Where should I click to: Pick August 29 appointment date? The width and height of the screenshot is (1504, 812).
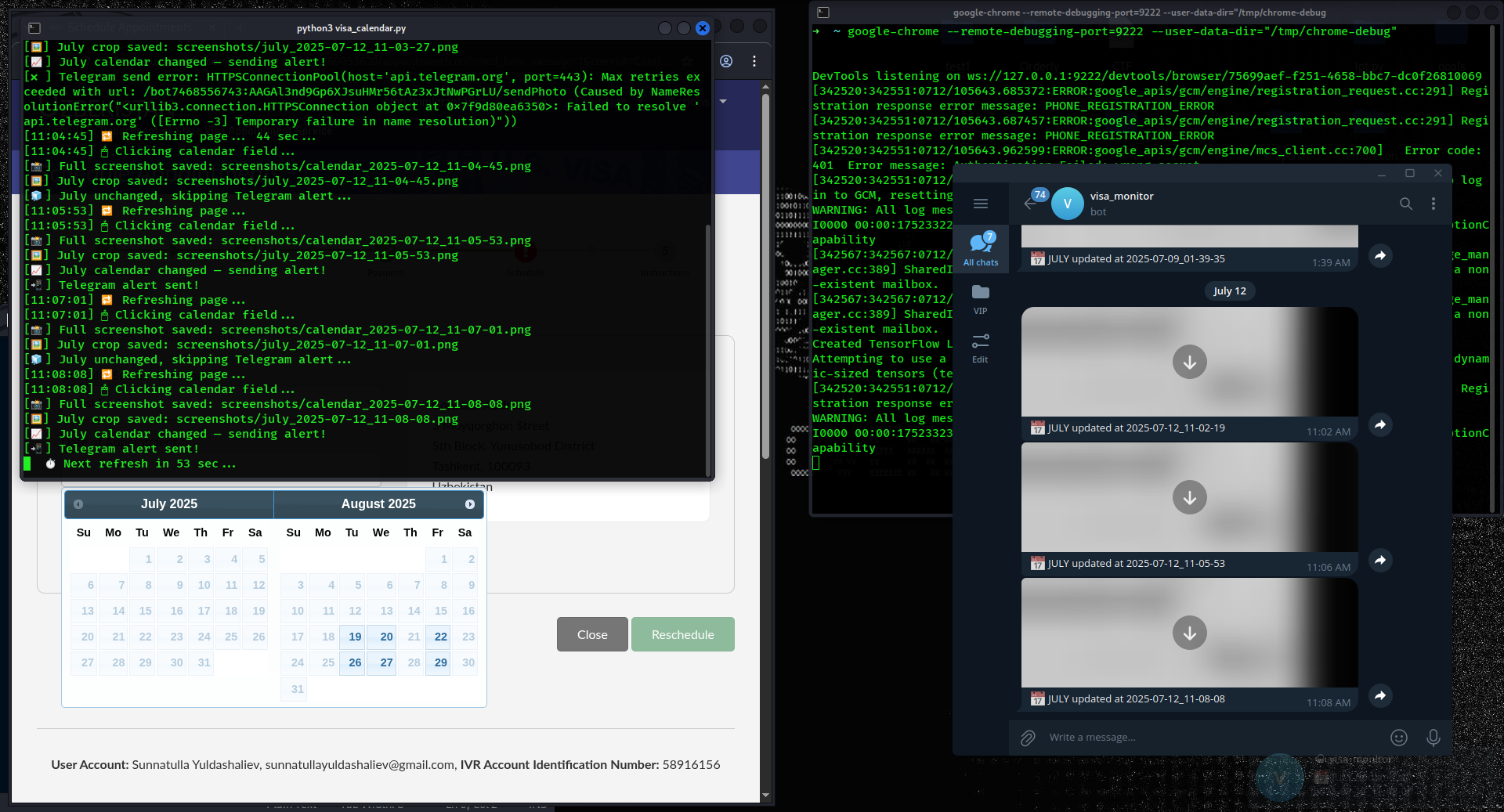point(440,662)
